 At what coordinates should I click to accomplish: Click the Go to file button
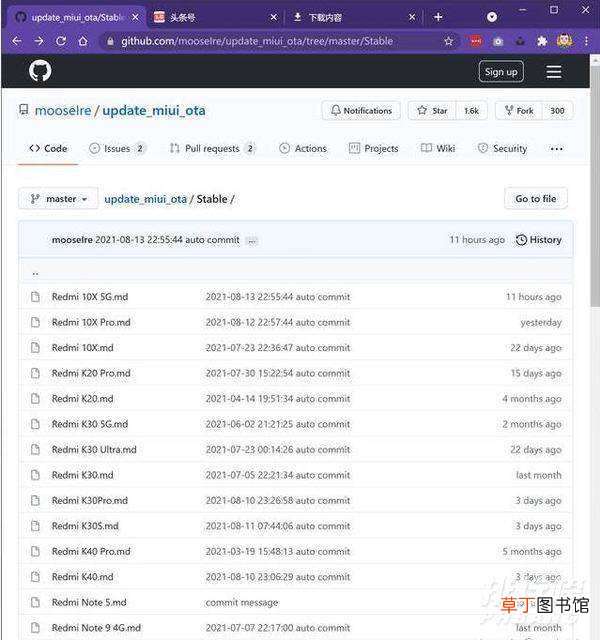click(x=536, y=199)
